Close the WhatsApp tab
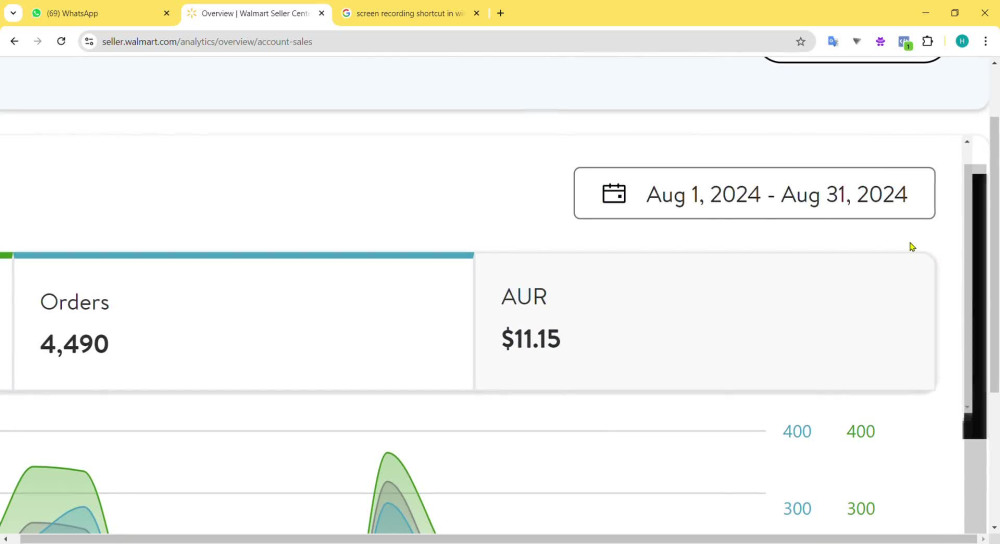This screenshot has height=544, width=1000. [166, 13]
